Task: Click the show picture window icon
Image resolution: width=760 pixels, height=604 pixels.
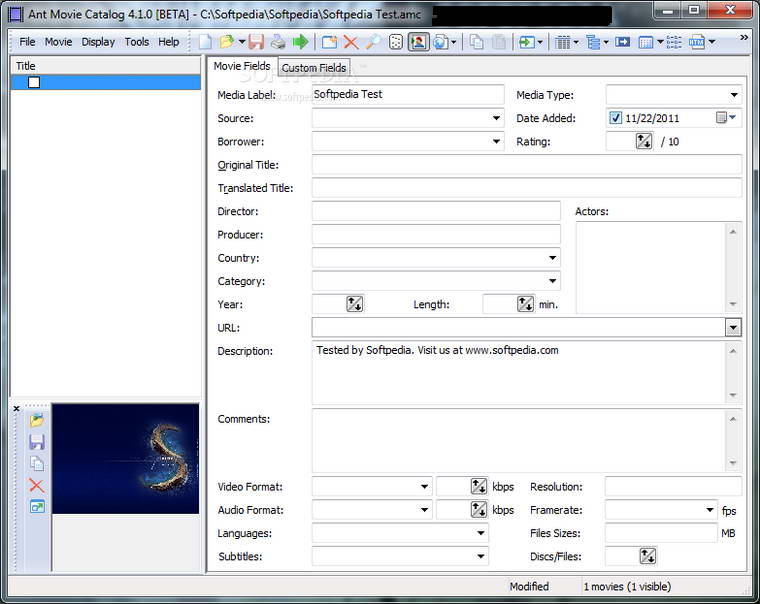Action: tap(37, 507)
